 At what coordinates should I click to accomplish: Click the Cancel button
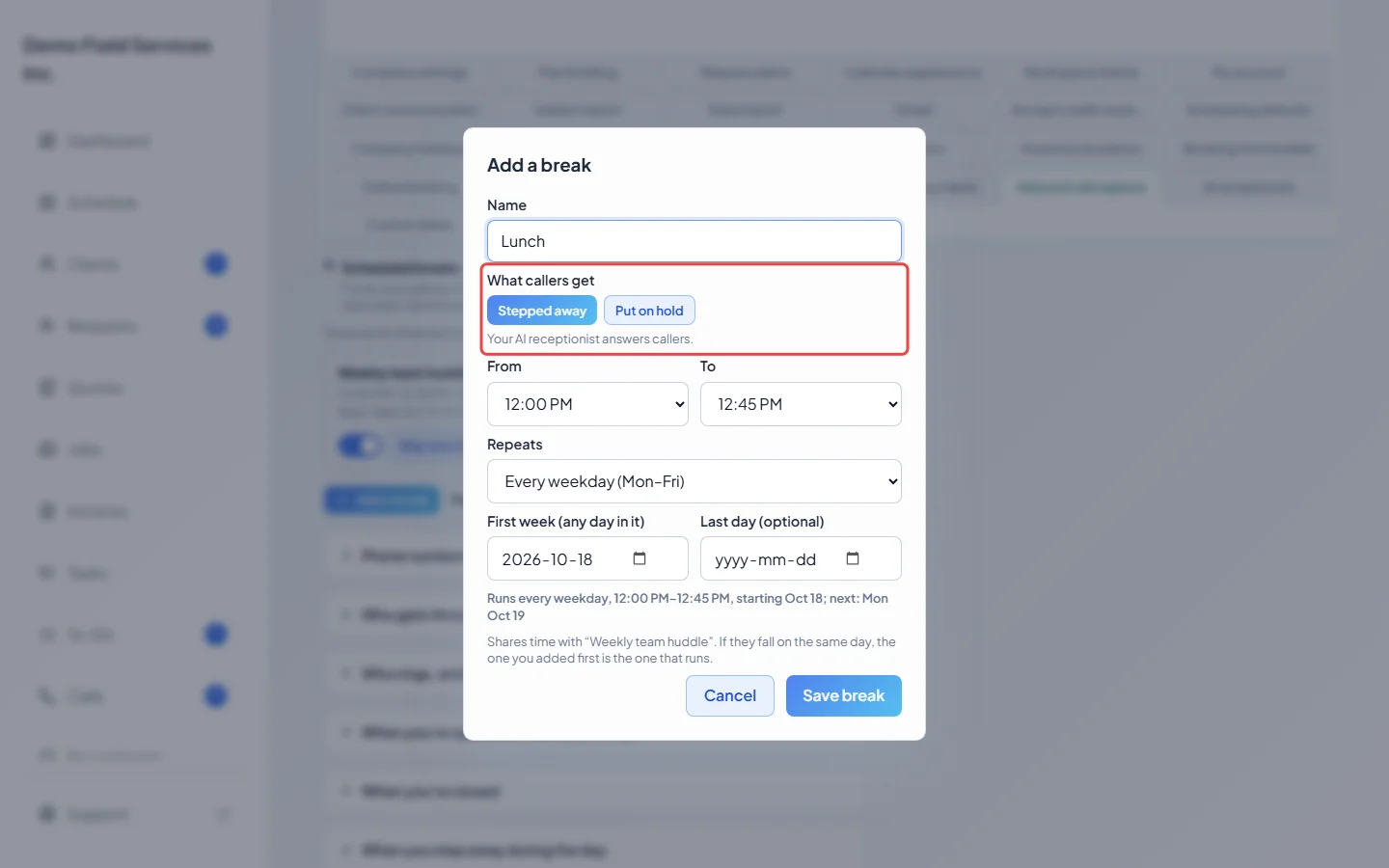pos(730,695)
